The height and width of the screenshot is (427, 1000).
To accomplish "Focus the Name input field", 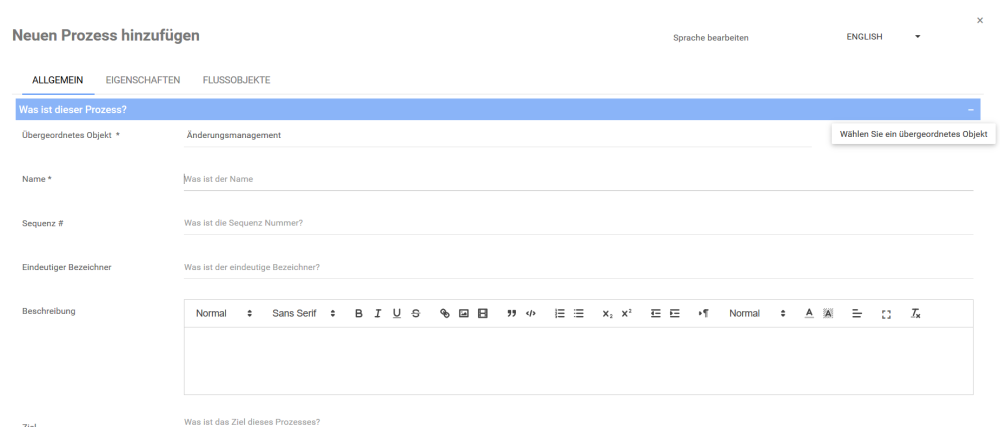I will click(x=578, y=179).
